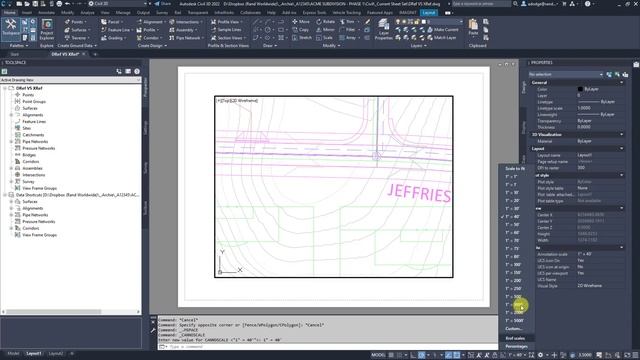Click the Save icon in quick access toolbar
Viewport: 640px width, 360px height.
pyautogui.click(x=35, y=4)
